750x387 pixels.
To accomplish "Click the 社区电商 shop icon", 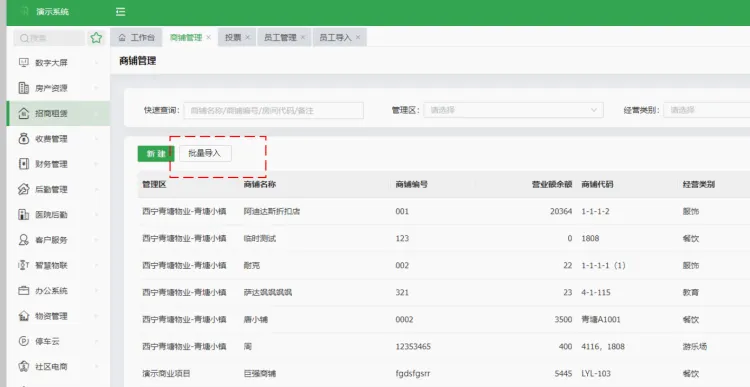I will pos(23,366).
